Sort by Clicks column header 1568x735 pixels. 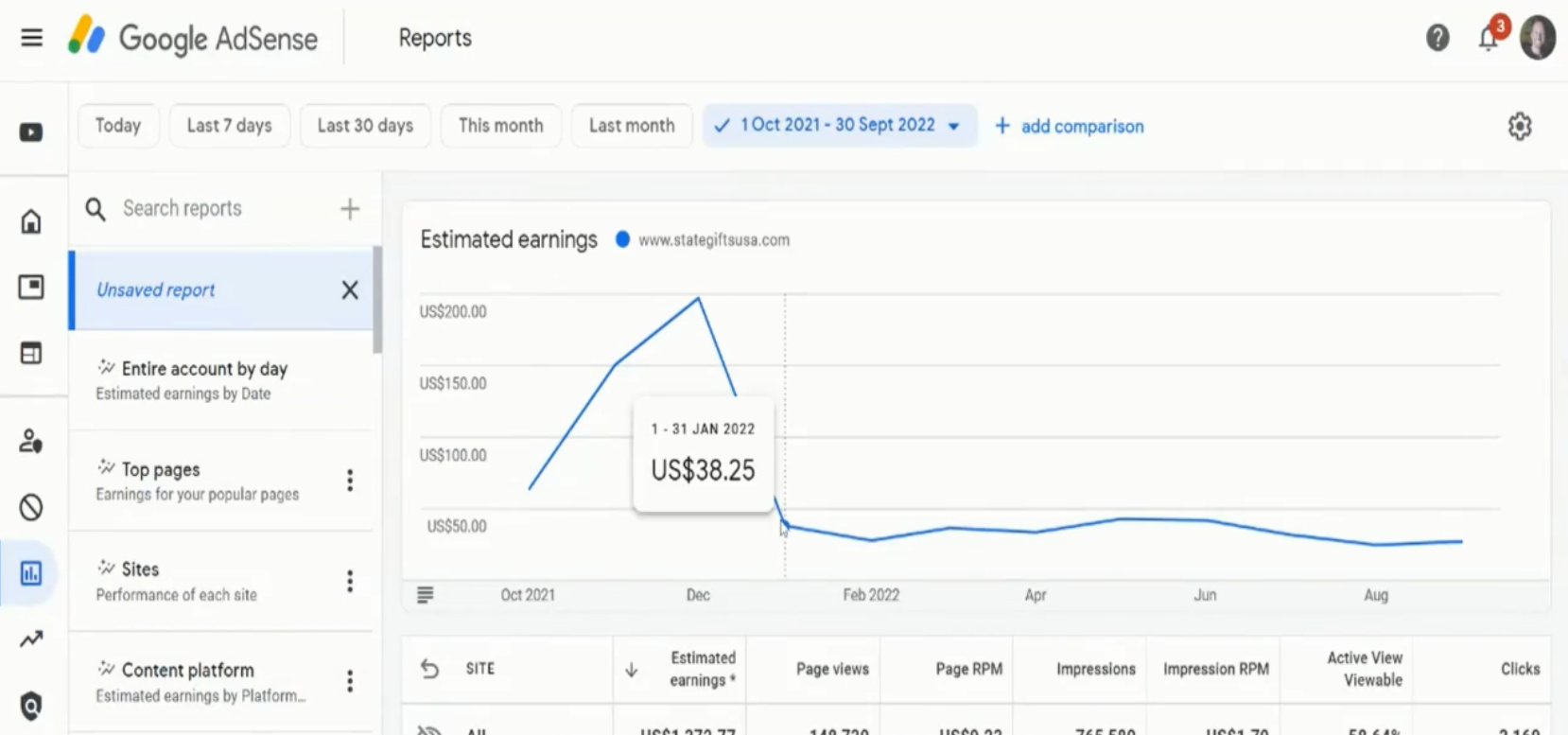pos(1520,669)
